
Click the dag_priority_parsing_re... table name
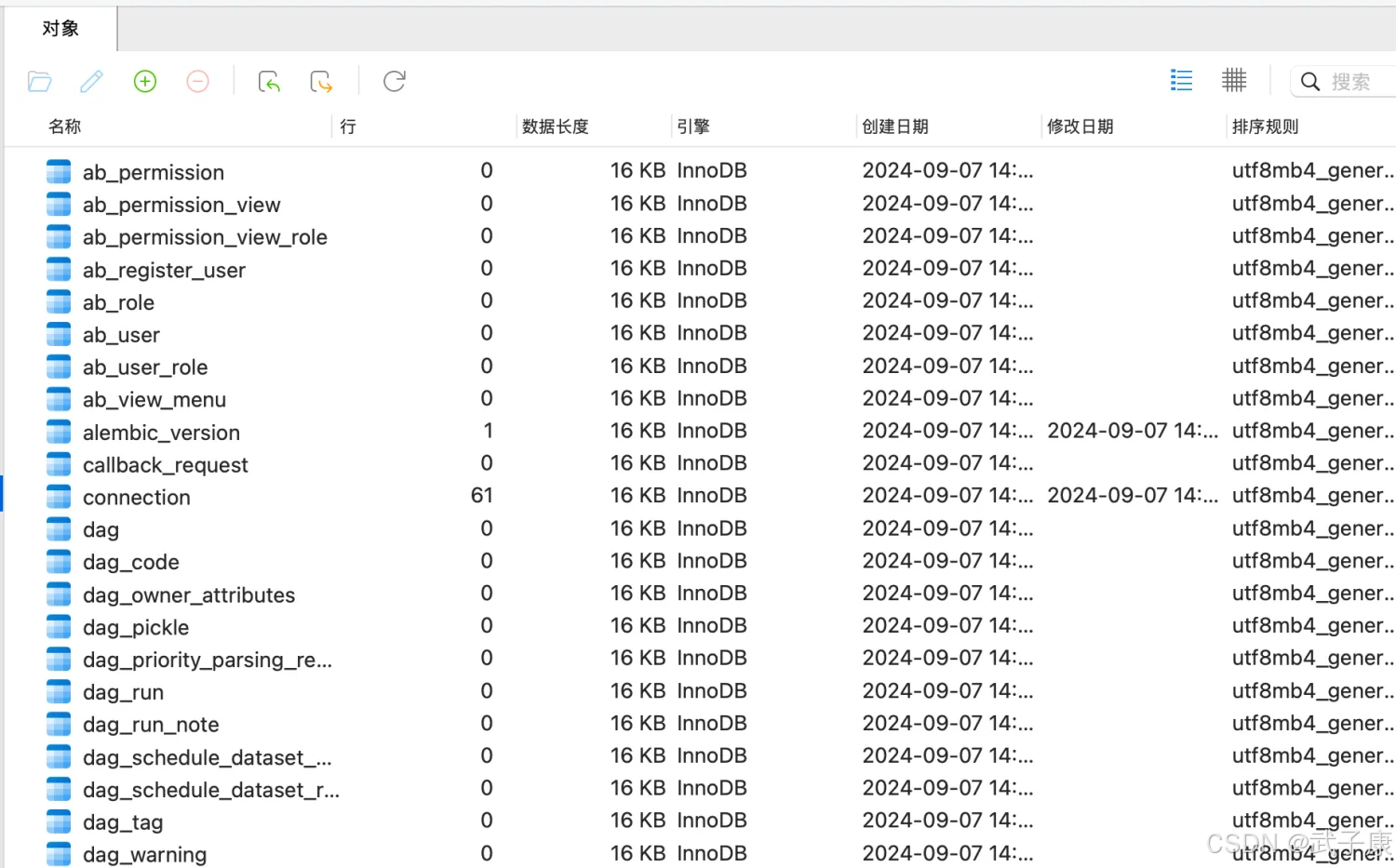(208, 660)
